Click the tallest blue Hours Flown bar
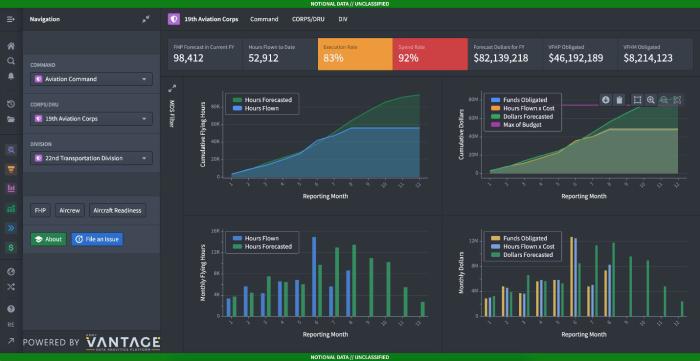Image resolution: width=700 pixels, height=361 pixels. pos(314,276)
